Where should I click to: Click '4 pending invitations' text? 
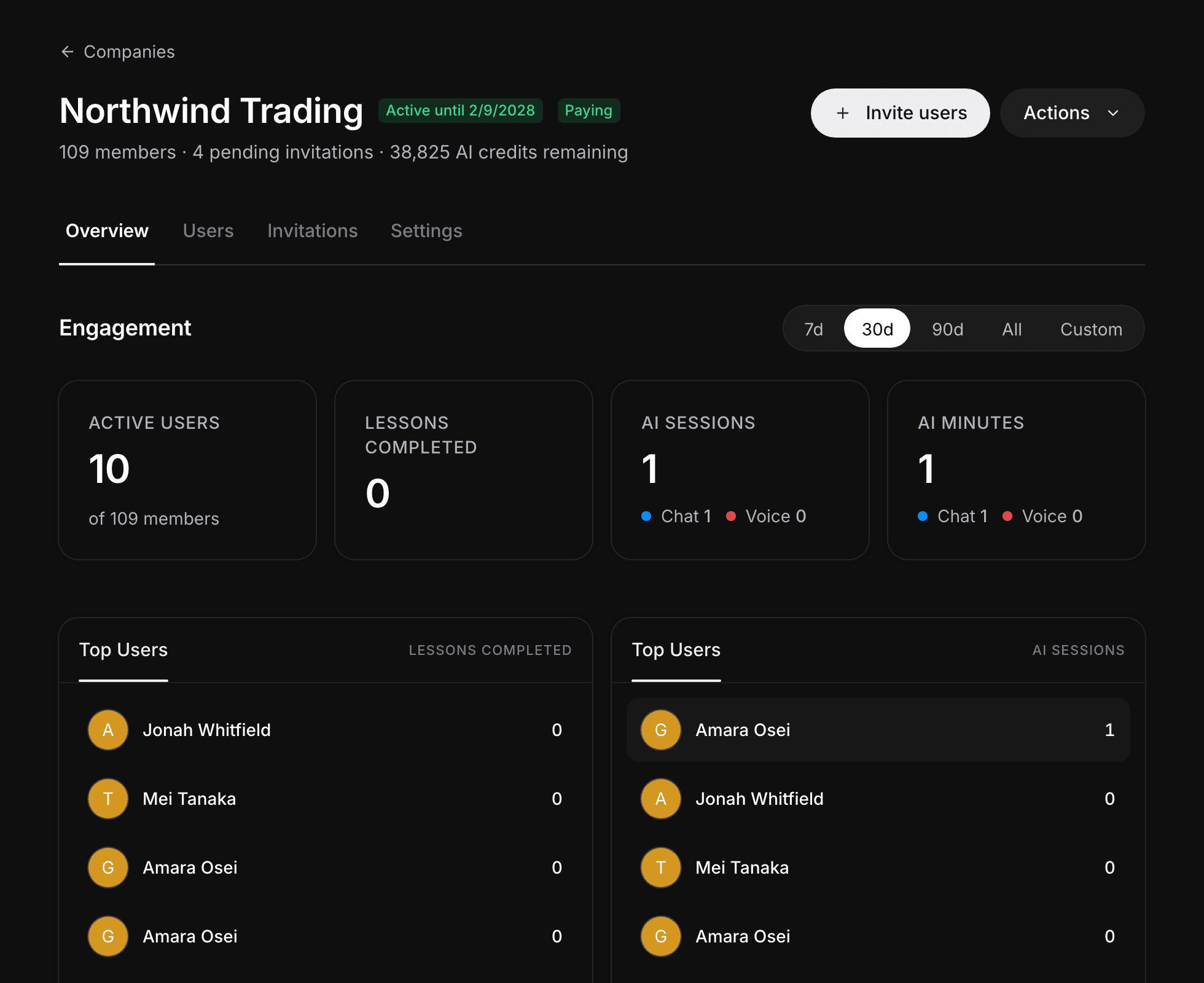point(283,152)
